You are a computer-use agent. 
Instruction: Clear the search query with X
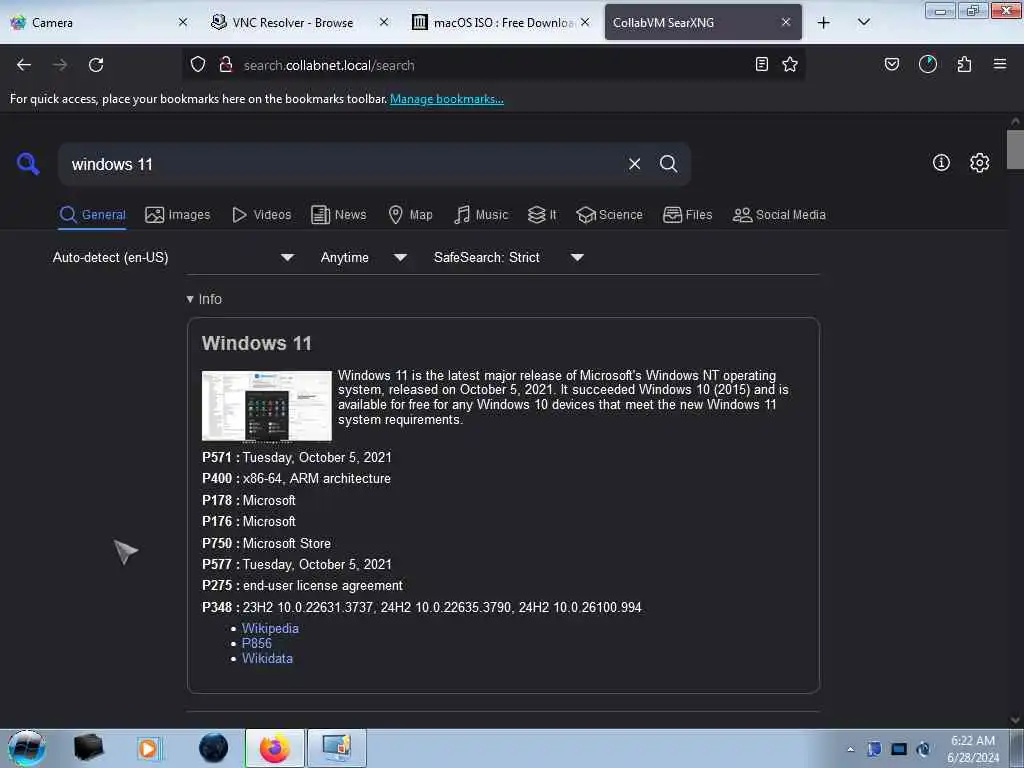point(634,164)
